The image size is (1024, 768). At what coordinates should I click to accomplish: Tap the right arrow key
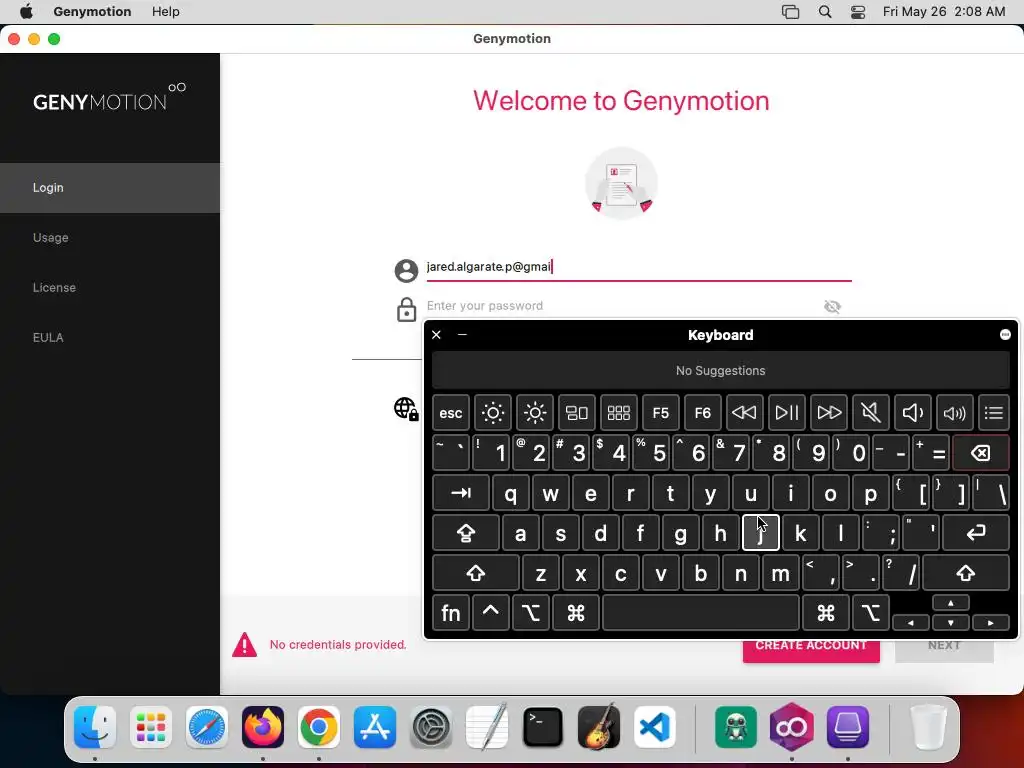pos(991,623)
